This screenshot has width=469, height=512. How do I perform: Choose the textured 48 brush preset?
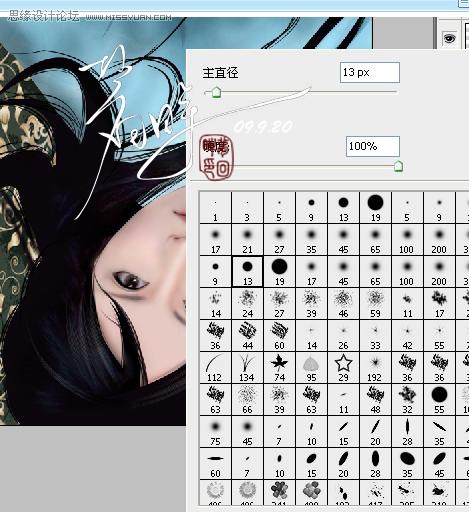(x=375, y=400)
